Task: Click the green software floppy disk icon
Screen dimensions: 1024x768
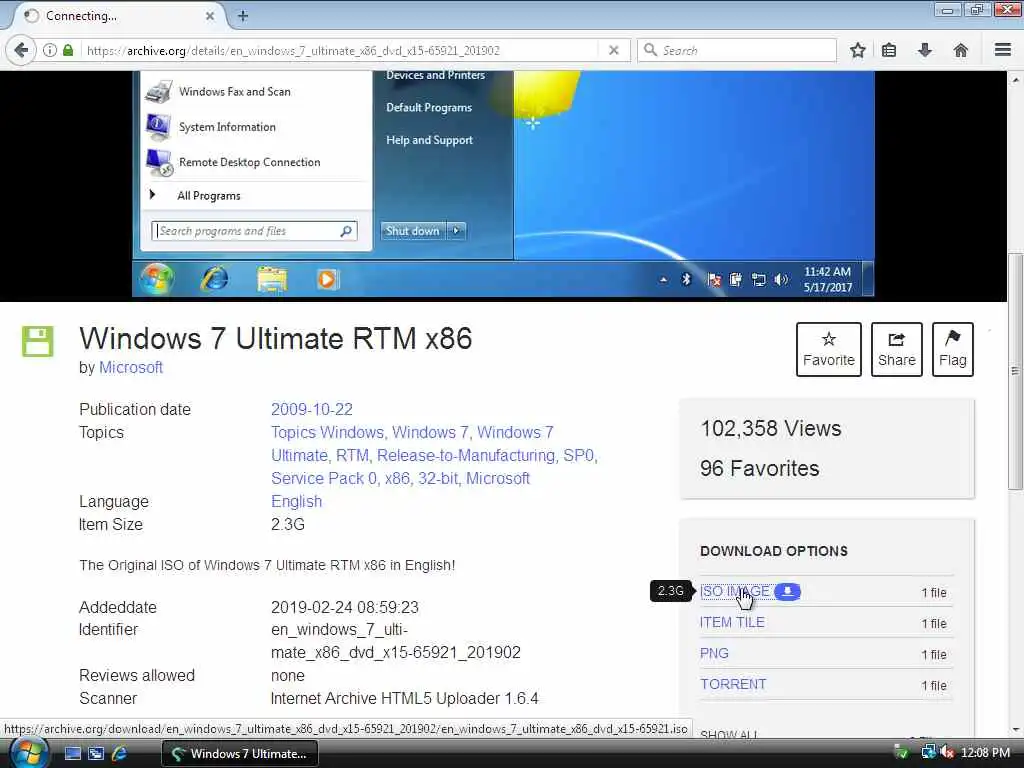Action: coord(38,341)
